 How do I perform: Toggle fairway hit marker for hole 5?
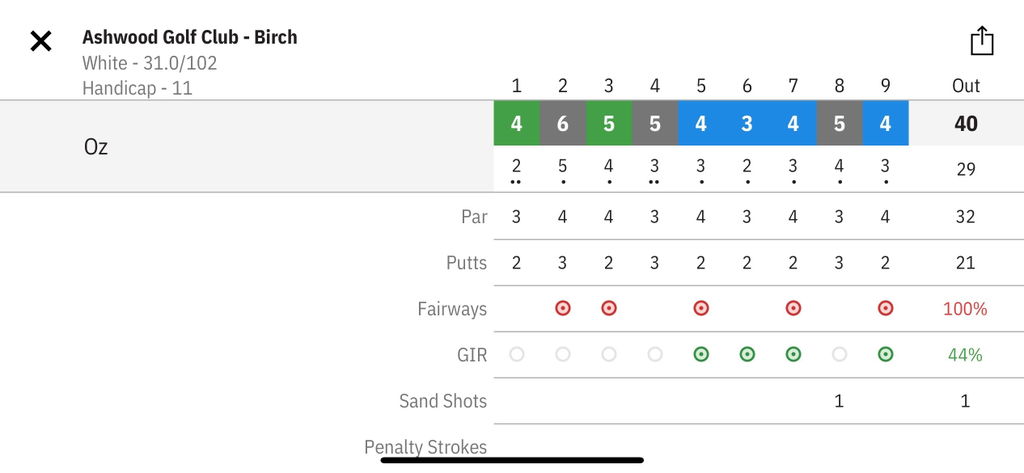701,308
